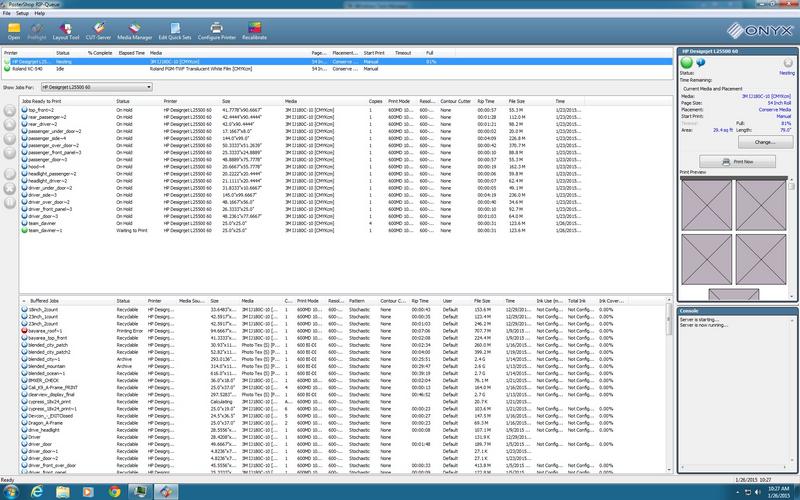The image size is (800, 500).
Task: Click the Print Preview scrollbar
Action: 791,237
